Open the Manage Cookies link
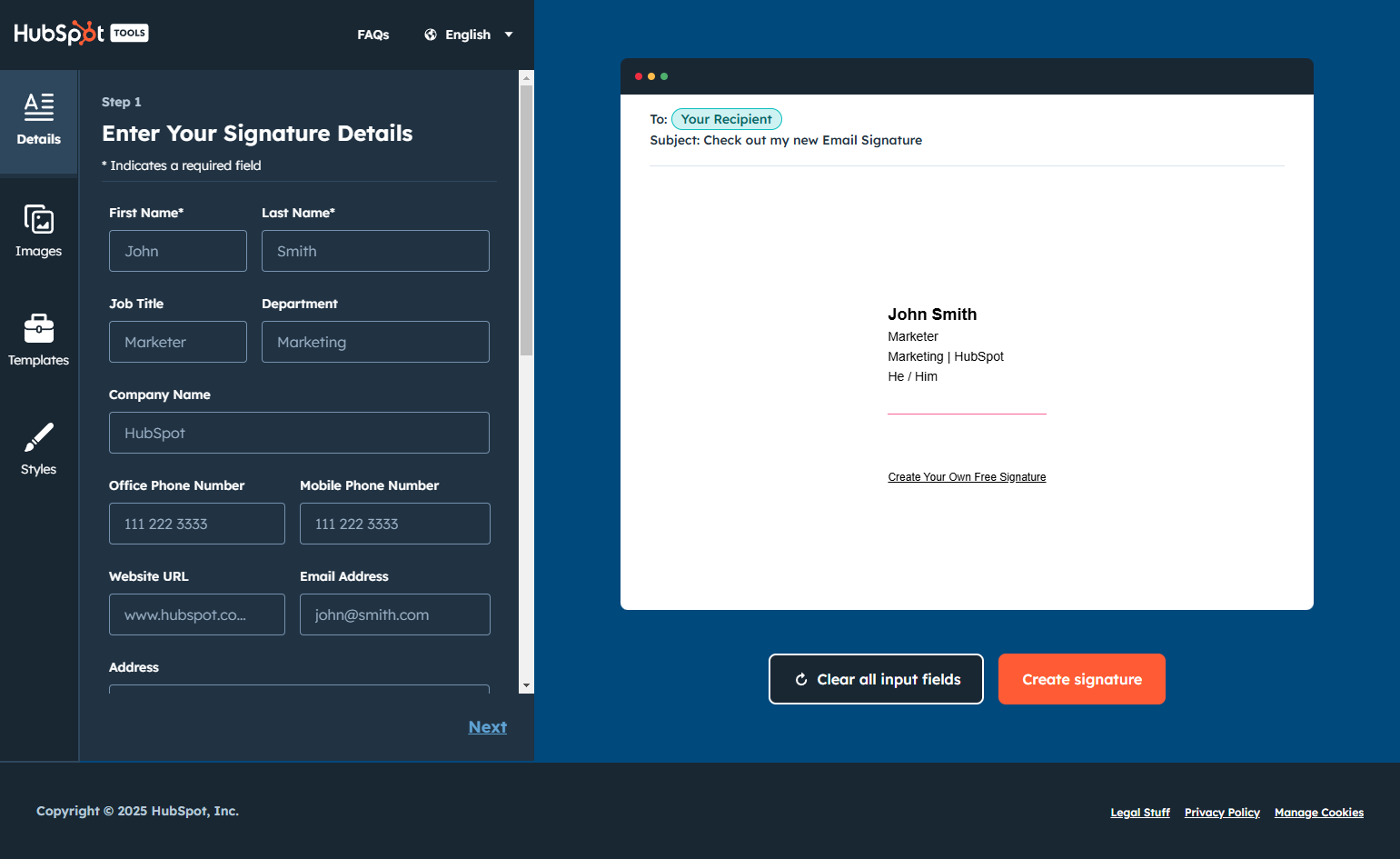The height and width of the screenshot is (859, 1400). [x=1319, y=813]
